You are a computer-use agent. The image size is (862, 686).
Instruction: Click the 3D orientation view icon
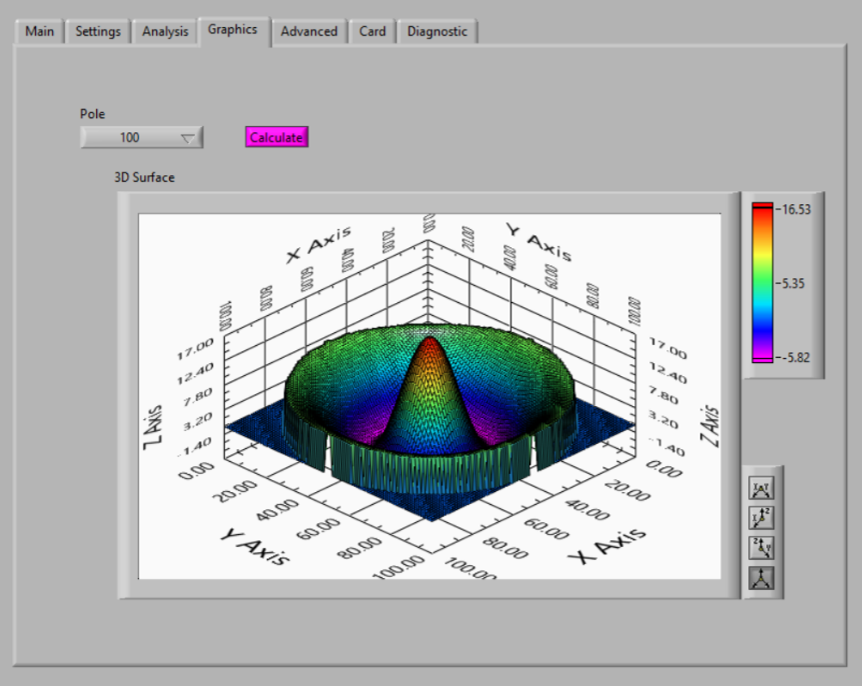coord(759,577)
